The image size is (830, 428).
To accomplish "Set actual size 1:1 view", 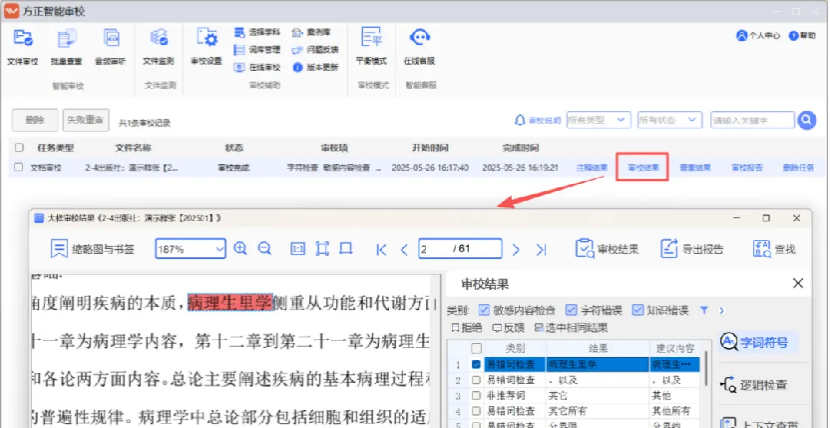I will click(298, 249).
